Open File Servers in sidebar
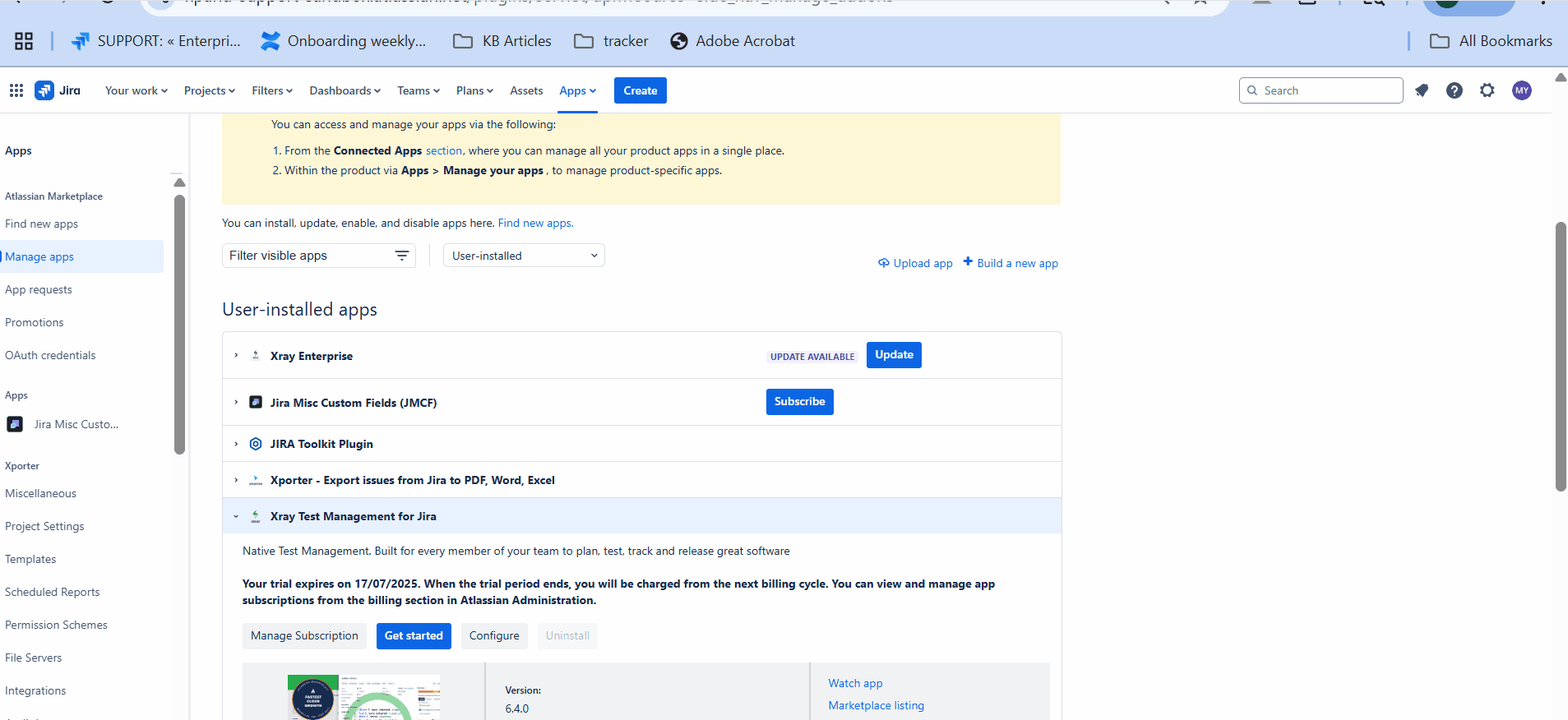 33,658
